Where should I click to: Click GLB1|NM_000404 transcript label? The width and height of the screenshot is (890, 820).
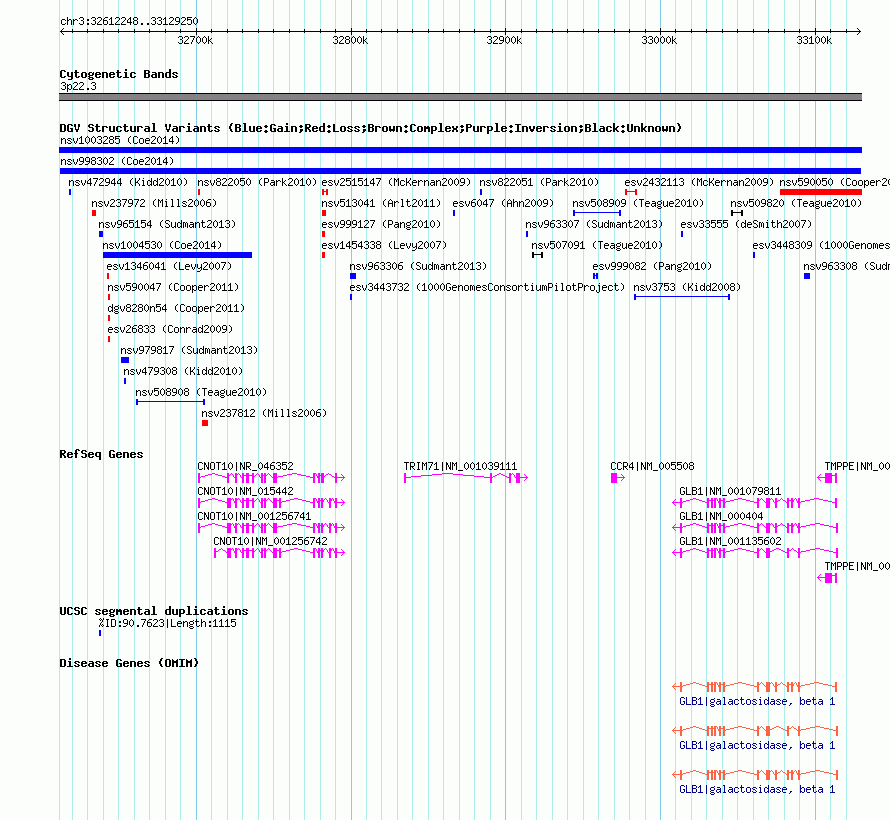coord(721,516)
